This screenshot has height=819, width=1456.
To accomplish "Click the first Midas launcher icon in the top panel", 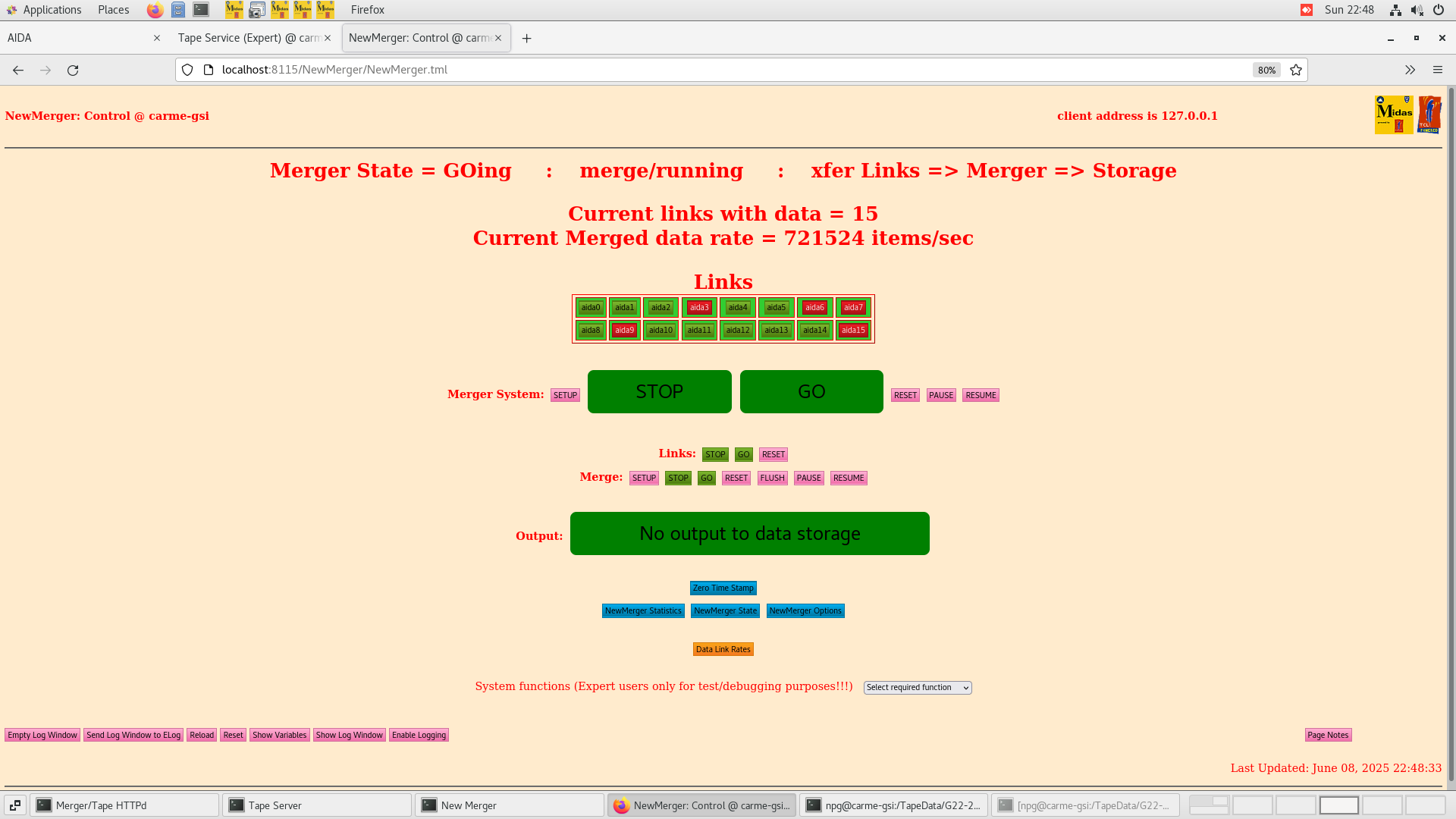I will pos(234,10).
